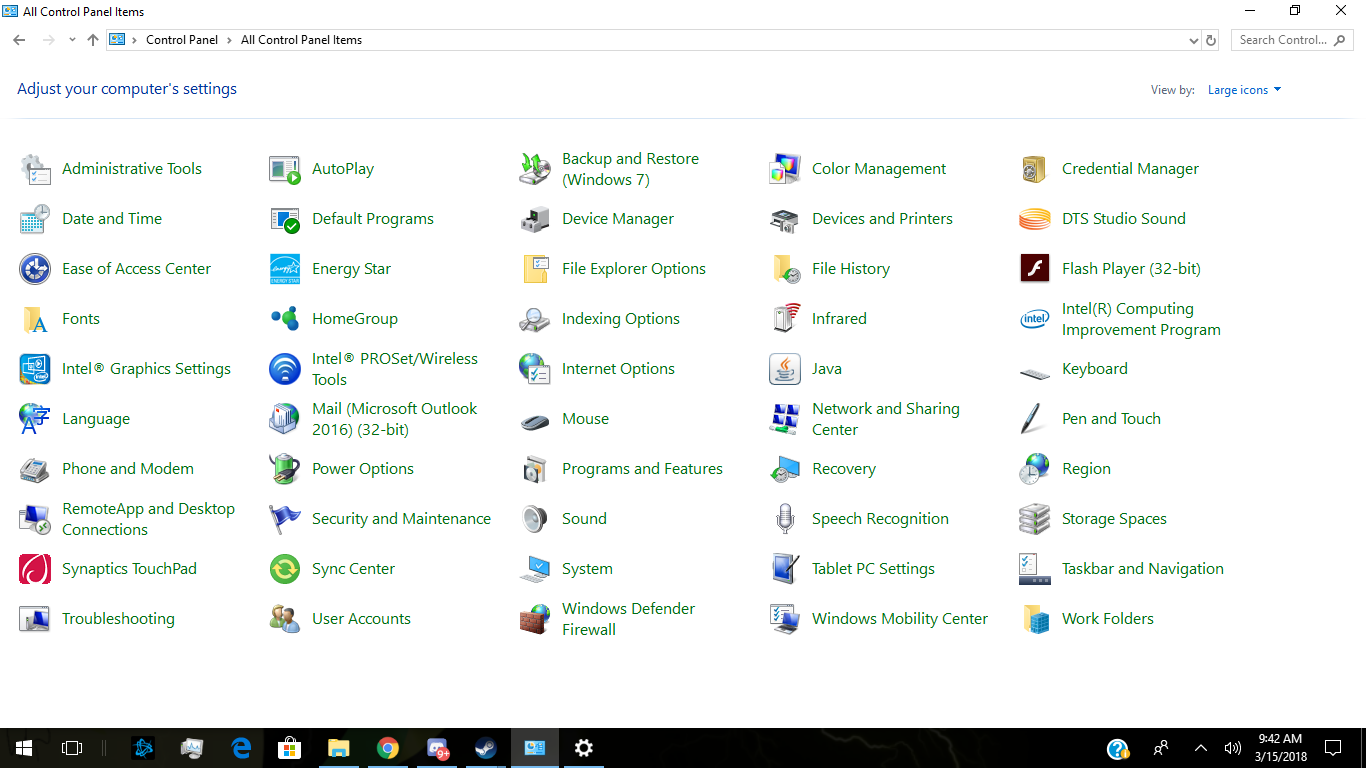Open the Infrared icon
Image resolution: width=1366 pixels, height=768 pixels.
pos(785,319)
